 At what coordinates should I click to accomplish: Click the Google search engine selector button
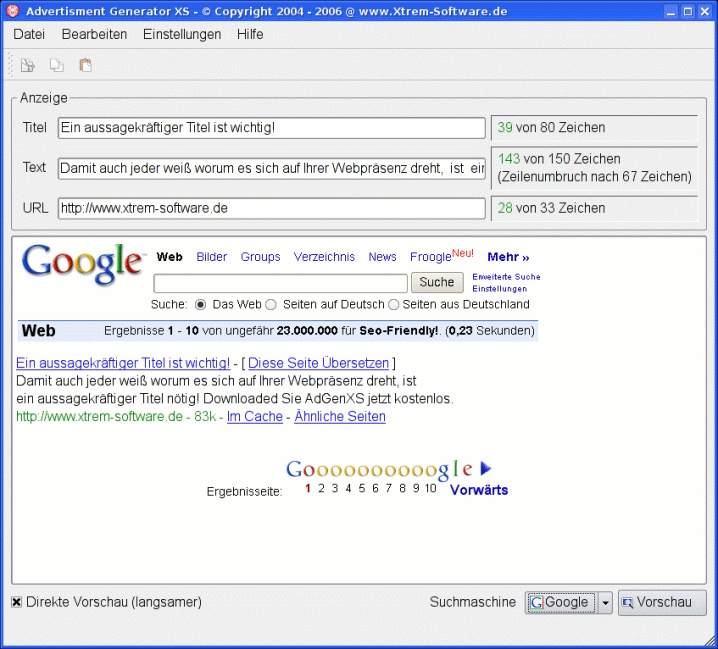coord(560,603)
